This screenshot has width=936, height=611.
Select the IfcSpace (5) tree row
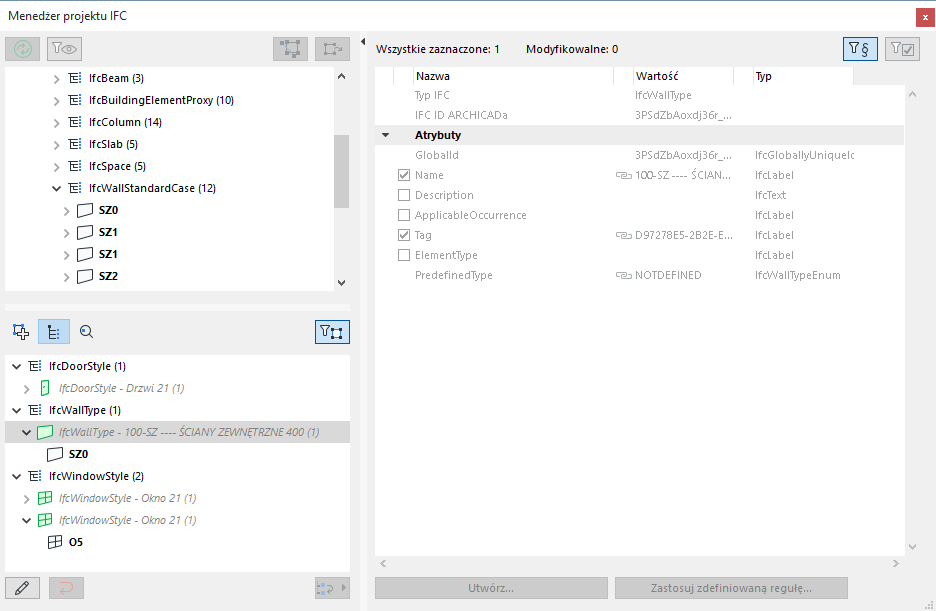[117, 166]
